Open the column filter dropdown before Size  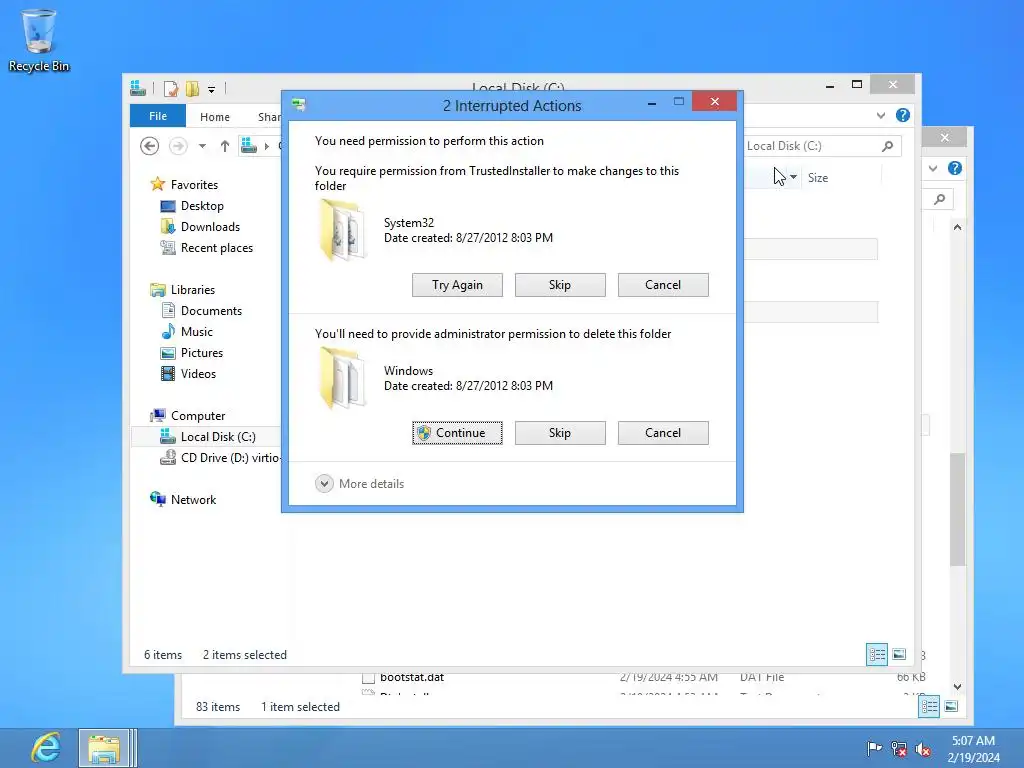click(x=793, y=177)
